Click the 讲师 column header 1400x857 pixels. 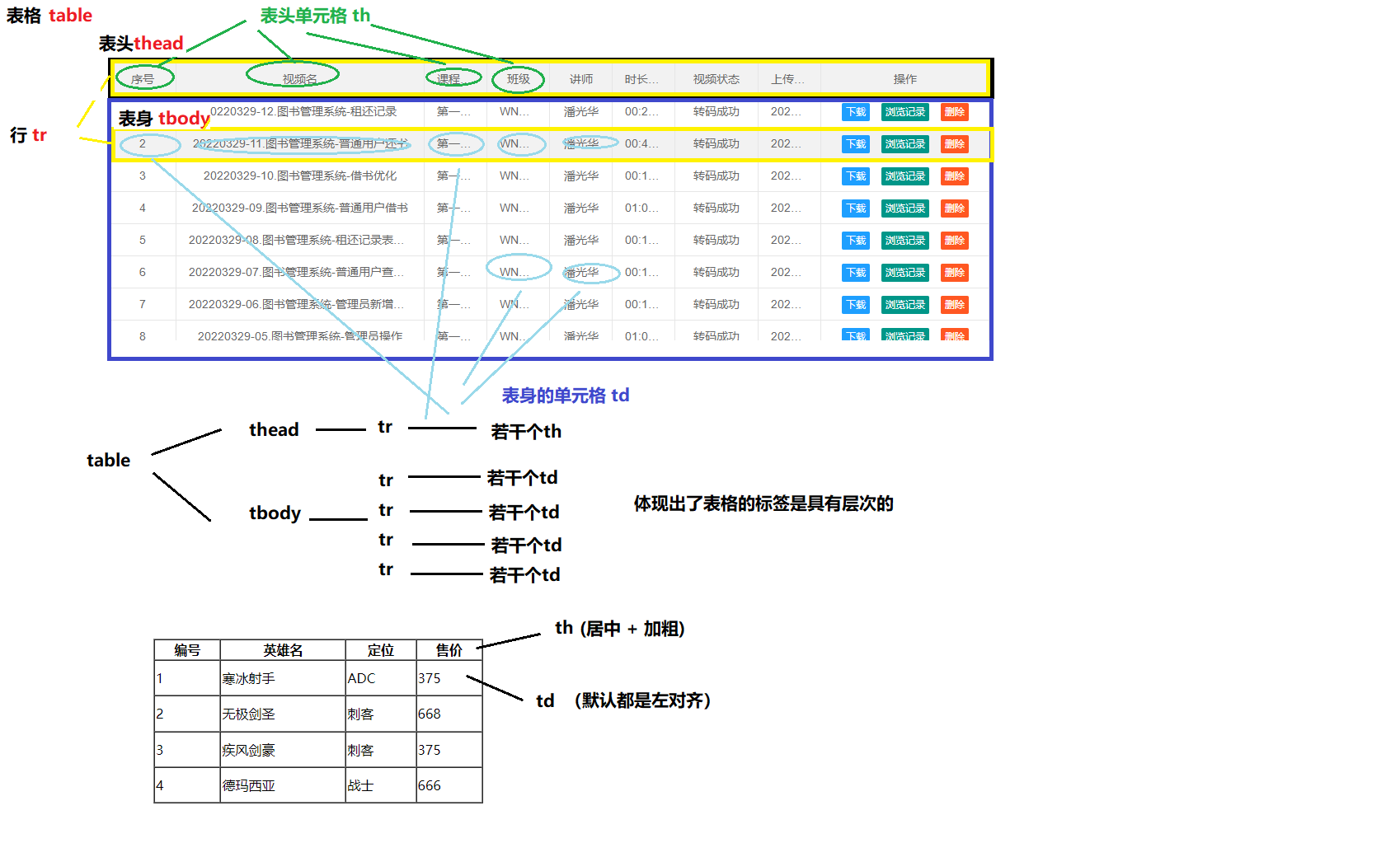coord(581,79)
